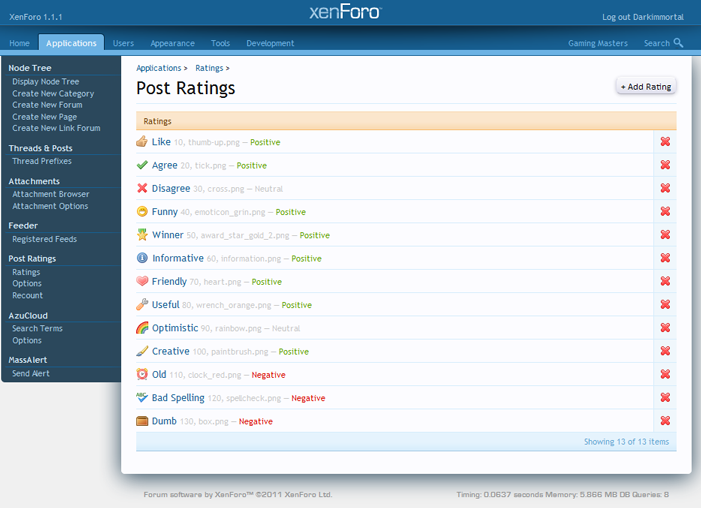Screen dimensions: 701x508
Task: Click Applications in the breadcrumb
Action: point(159,68)
